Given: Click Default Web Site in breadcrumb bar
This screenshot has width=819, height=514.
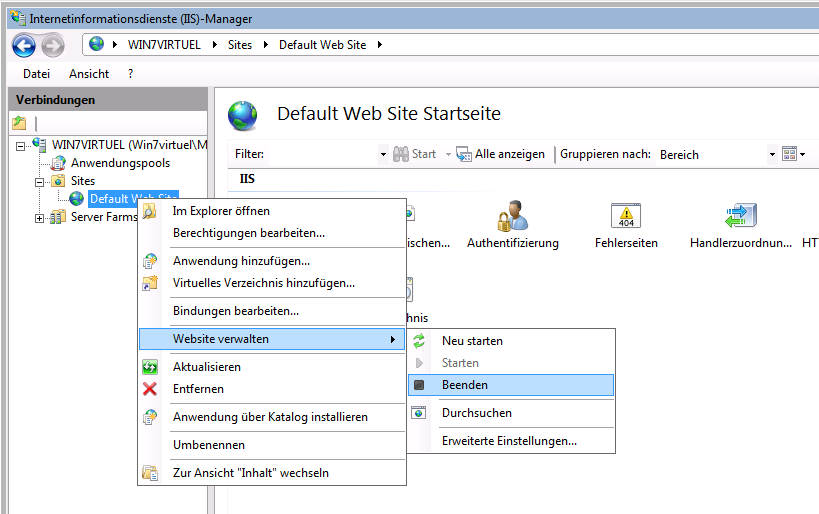Looking at the screenshot, I should (322, 45).
